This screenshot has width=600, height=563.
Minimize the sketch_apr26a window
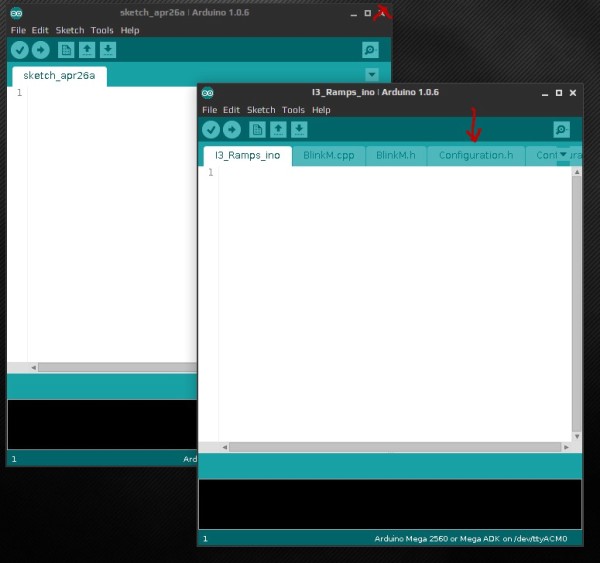354,13
